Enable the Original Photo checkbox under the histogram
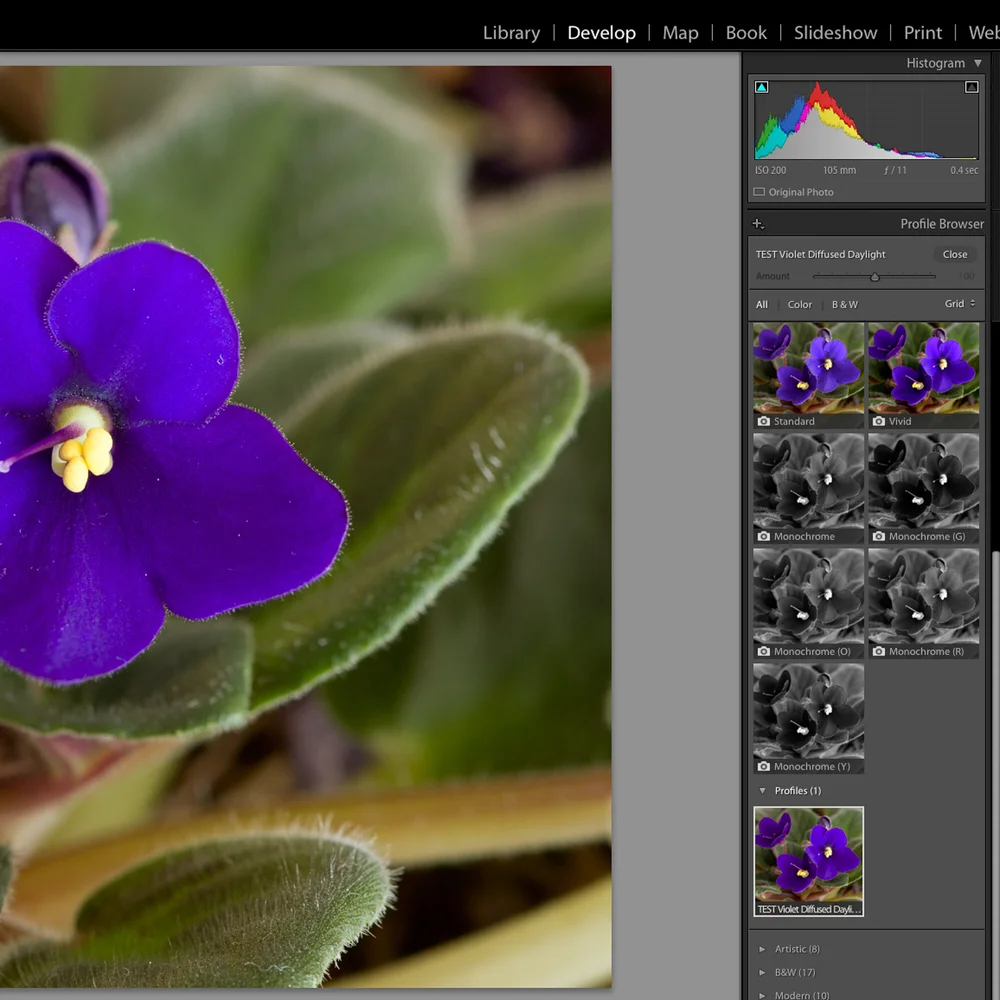 (760, 192)
